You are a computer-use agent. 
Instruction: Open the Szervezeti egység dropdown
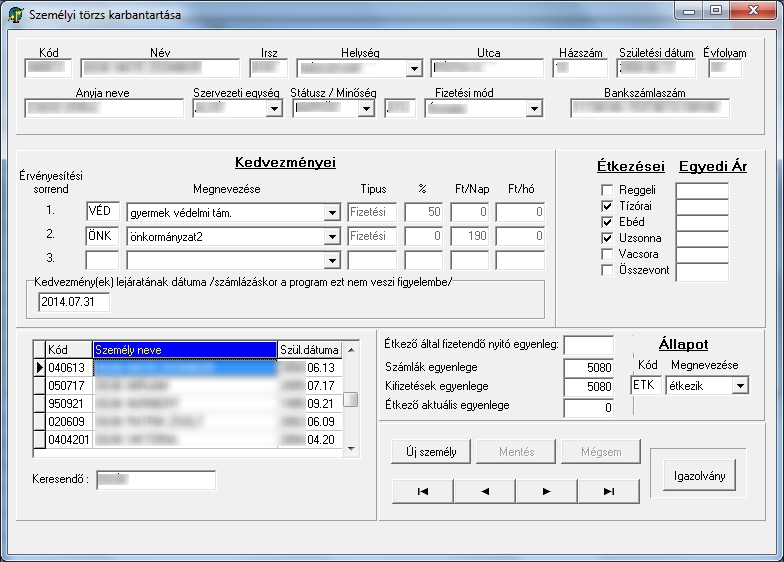tap(274, 108)
